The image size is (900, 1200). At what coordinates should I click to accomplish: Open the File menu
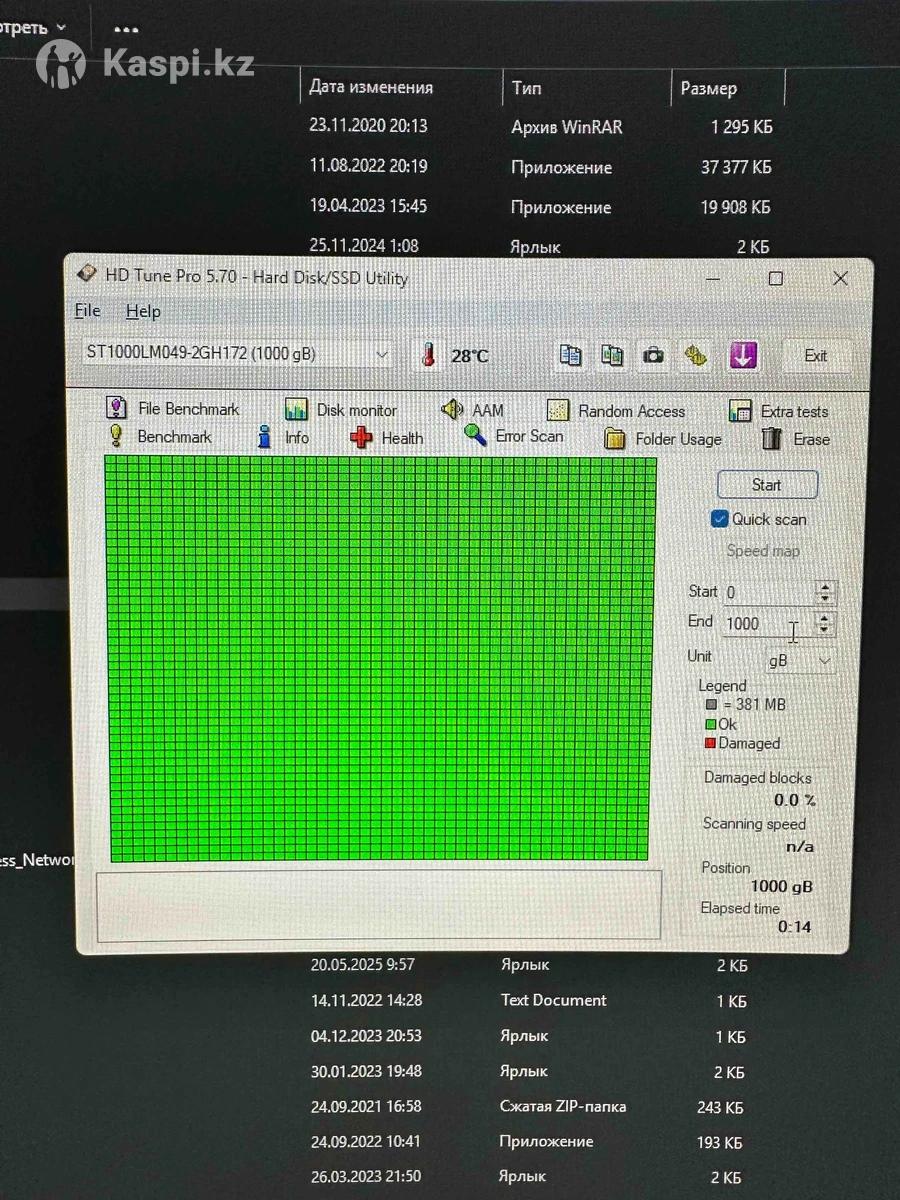88,311
